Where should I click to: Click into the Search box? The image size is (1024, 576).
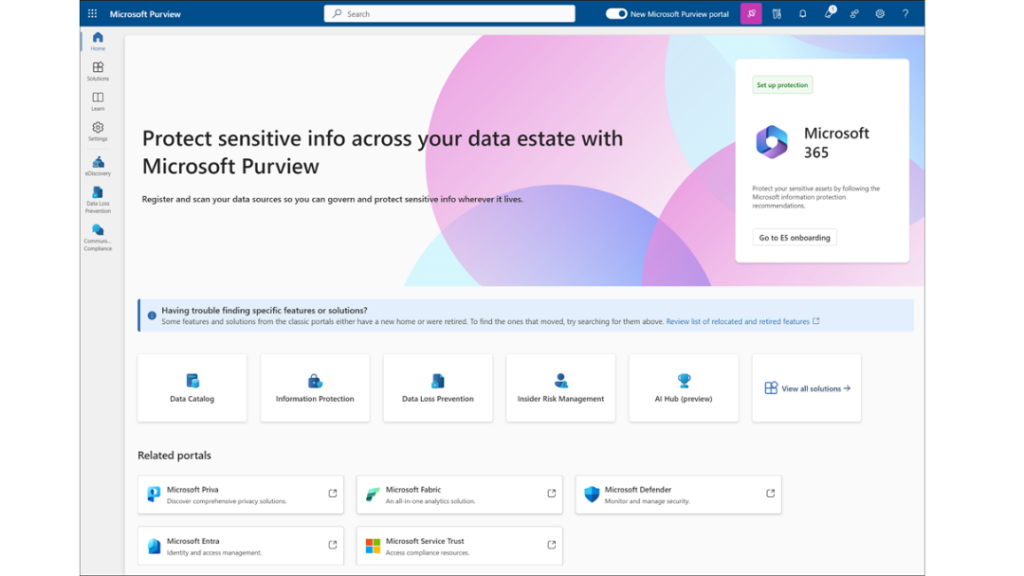coord(449,13)
